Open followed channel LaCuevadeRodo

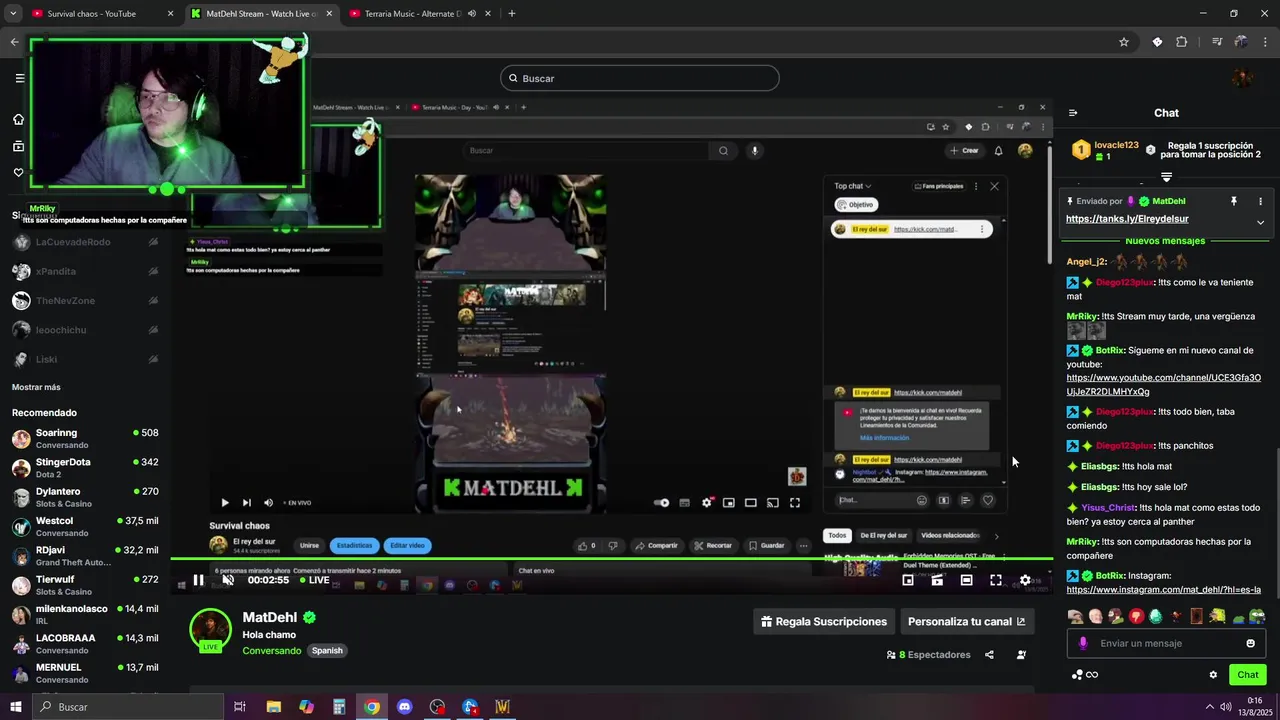[x=85, y=242]
